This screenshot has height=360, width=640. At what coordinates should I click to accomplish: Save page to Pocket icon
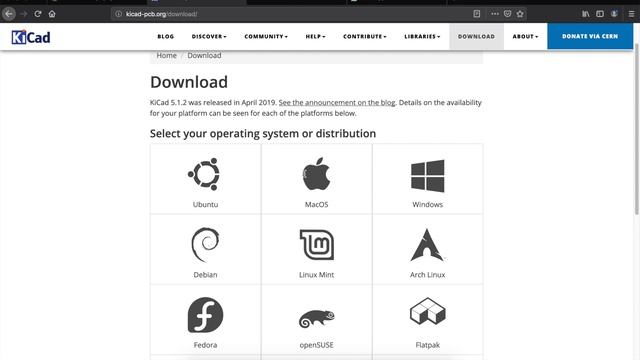point(507,13)
